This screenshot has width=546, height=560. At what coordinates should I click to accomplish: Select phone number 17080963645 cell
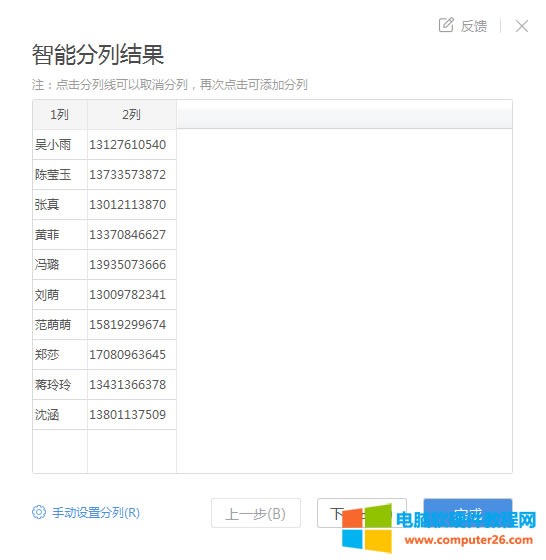point(132,355)
